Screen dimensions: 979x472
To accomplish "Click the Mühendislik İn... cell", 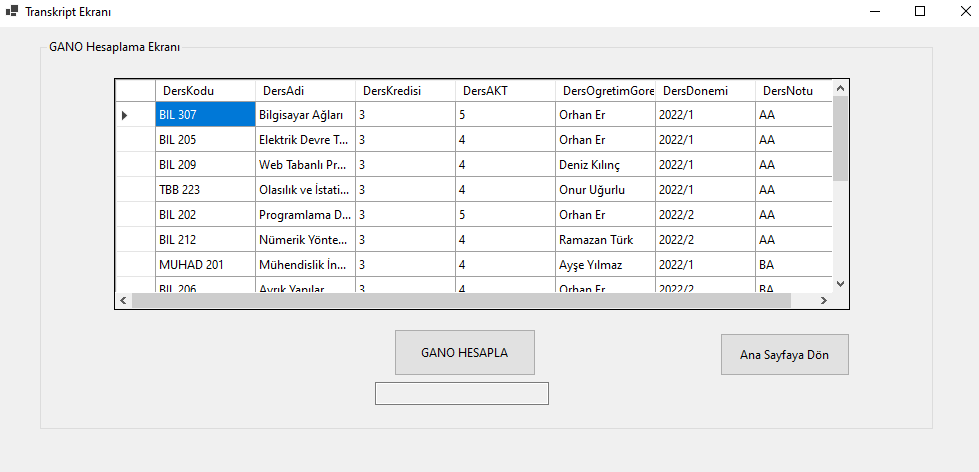I will [305, 264].
